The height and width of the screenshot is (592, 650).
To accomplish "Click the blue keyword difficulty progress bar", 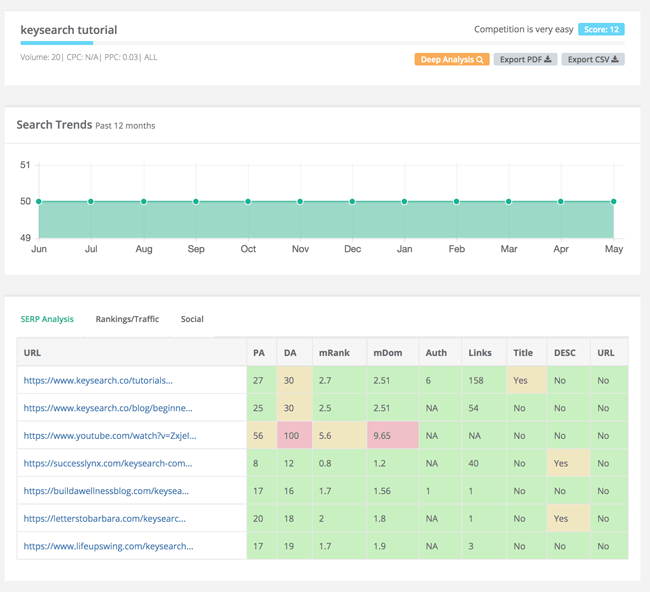I will pos(57,43).
